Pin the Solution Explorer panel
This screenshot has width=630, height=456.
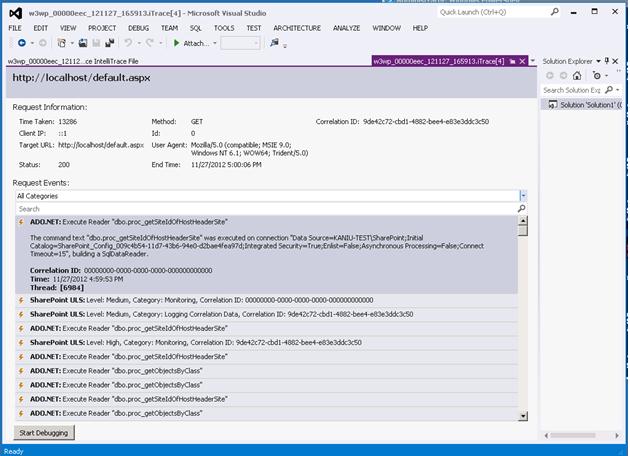pyautogui.click(x=607, y=61)
